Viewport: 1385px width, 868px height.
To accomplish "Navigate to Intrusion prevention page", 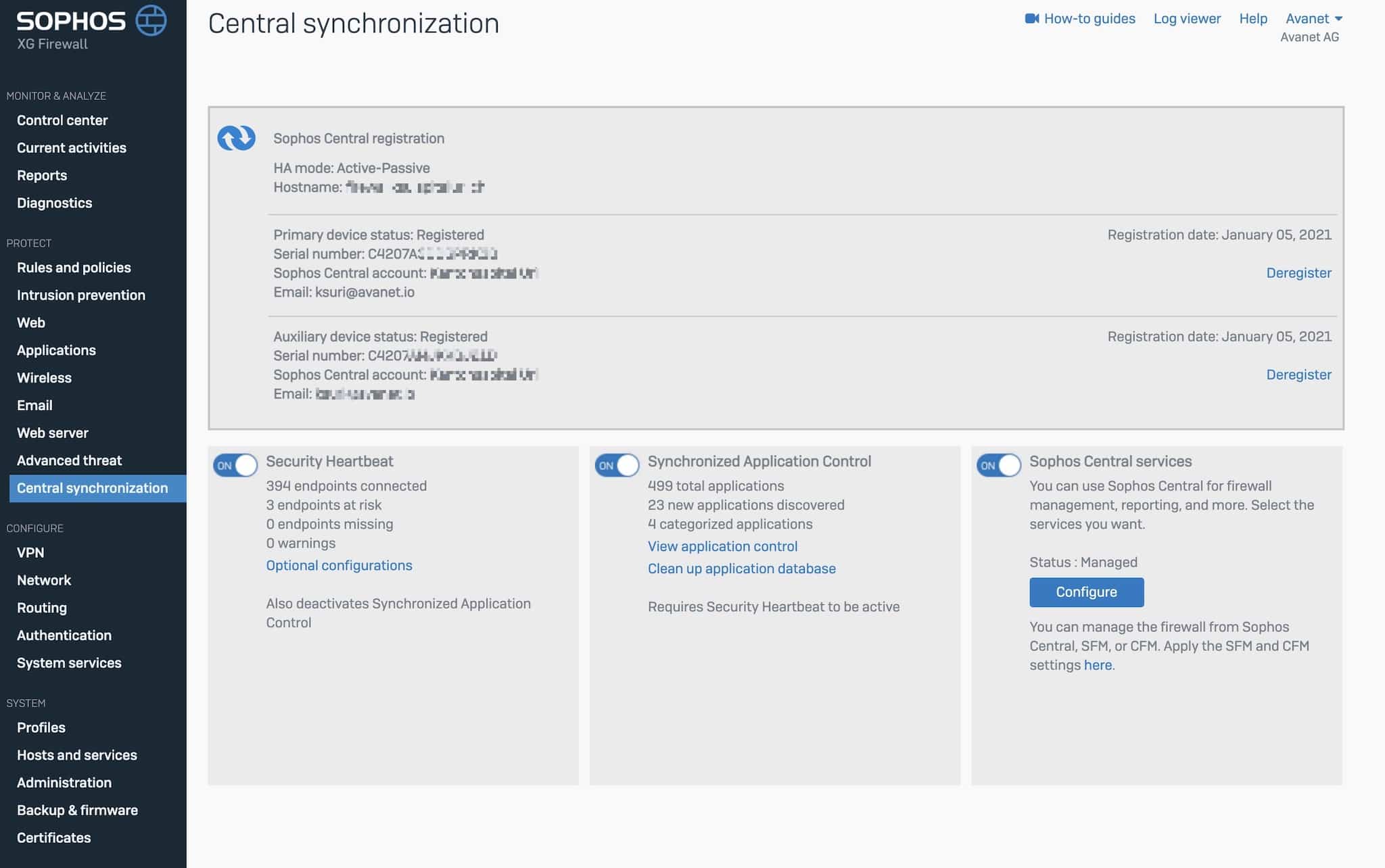I will click(81, 295).
